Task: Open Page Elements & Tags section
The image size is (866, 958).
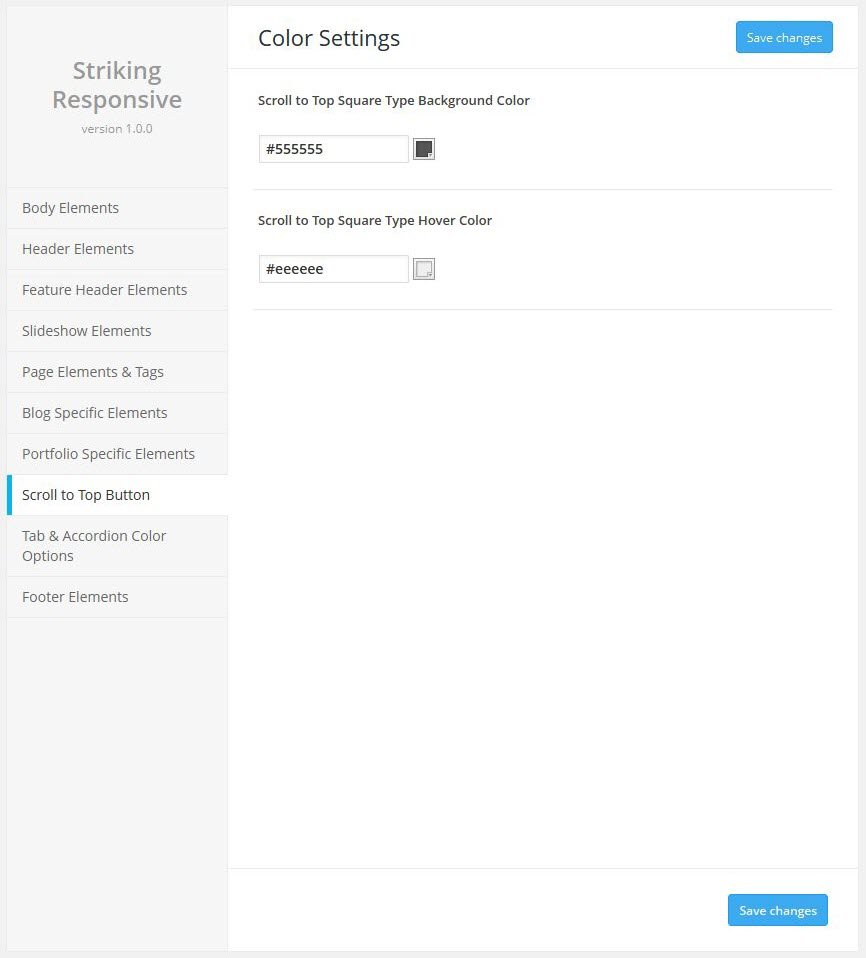Action: coord(93,372)
